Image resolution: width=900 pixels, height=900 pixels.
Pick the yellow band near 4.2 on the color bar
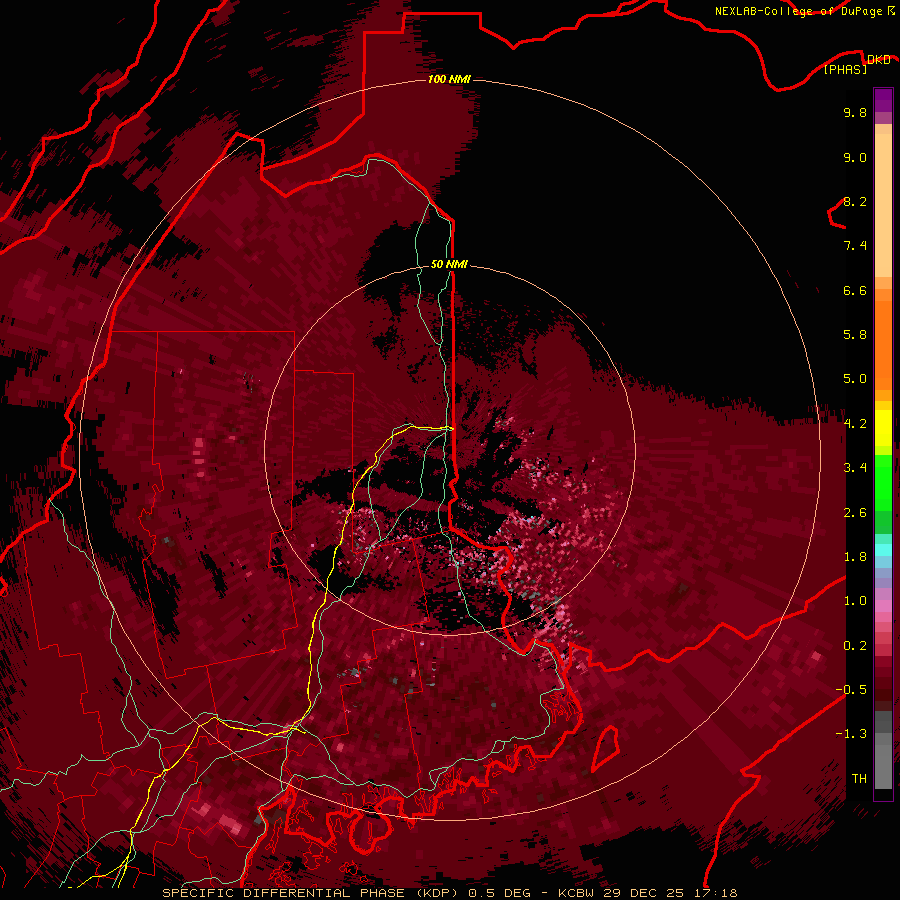tap(883, 428)
